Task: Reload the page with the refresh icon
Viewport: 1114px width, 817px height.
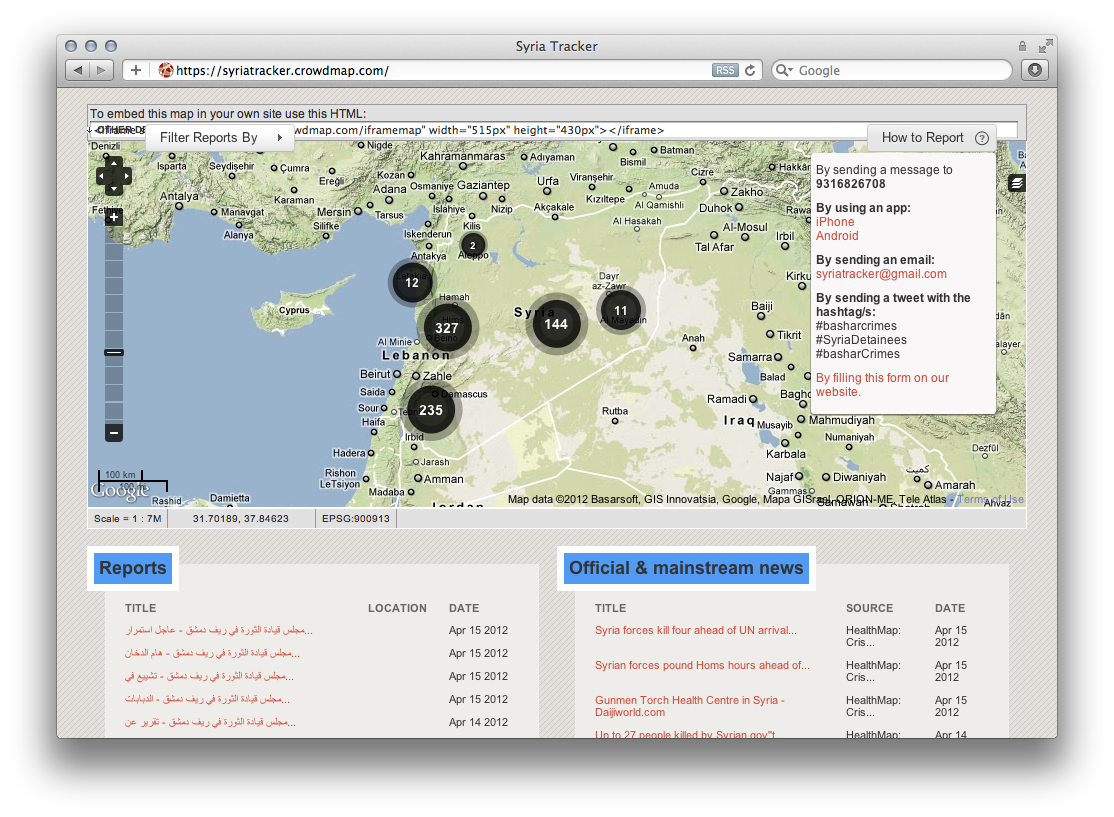Action: coord(749,70)
